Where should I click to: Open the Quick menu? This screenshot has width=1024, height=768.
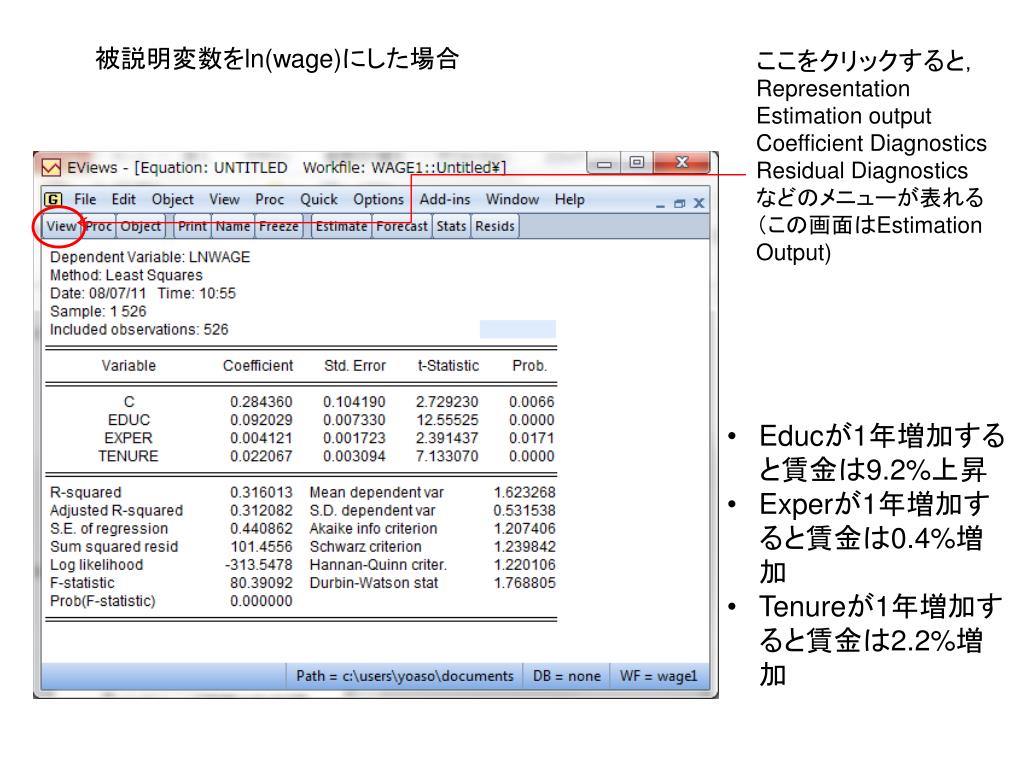(319, 199)
